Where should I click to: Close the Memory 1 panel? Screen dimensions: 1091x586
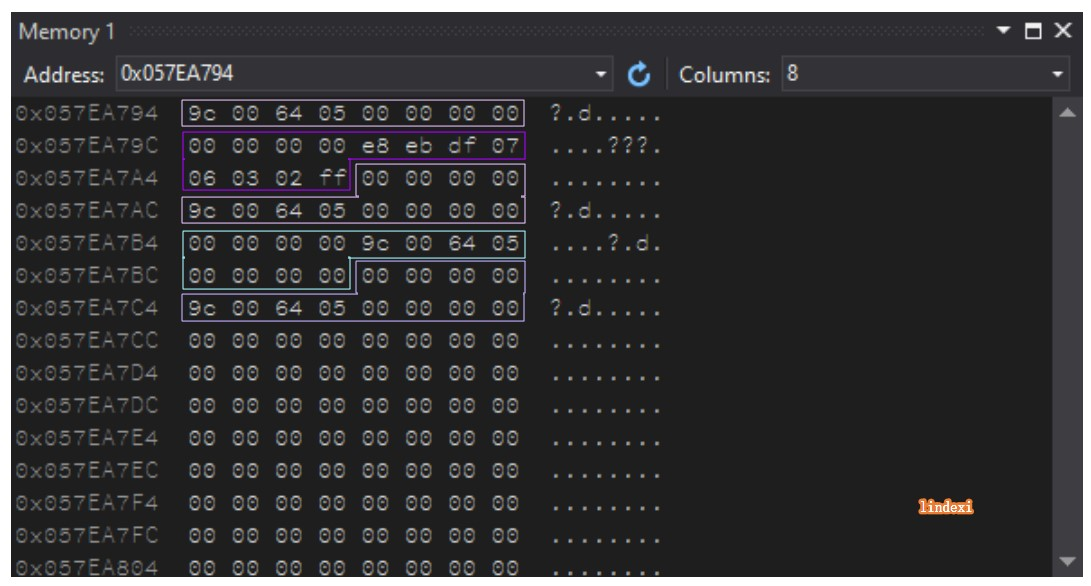[x=1062, y=31]
